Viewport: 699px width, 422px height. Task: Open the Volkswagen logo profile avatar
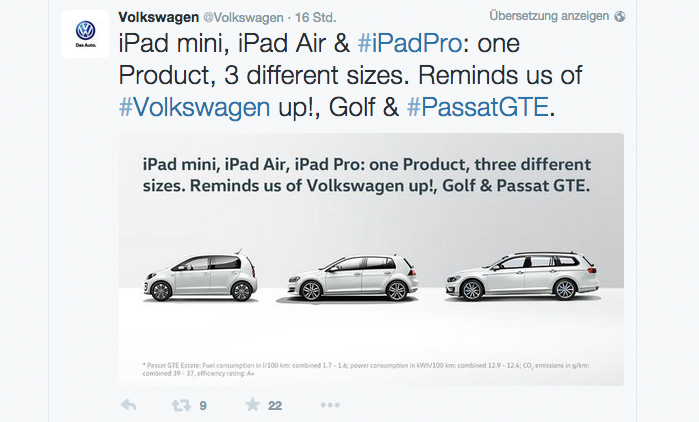click(85, 34)
